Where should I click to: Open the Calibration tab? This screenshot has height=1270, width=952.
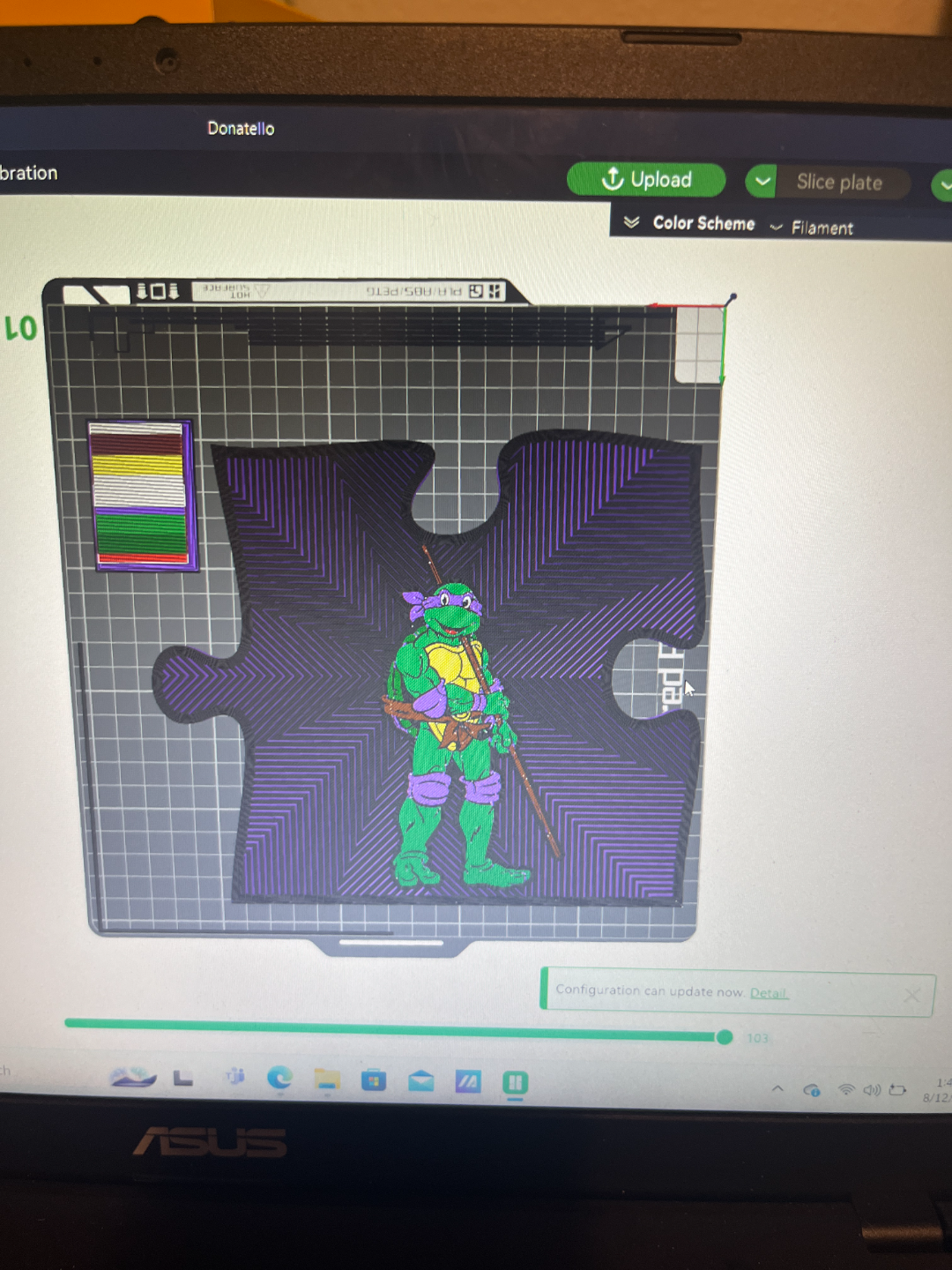click(x=28, y=173)
